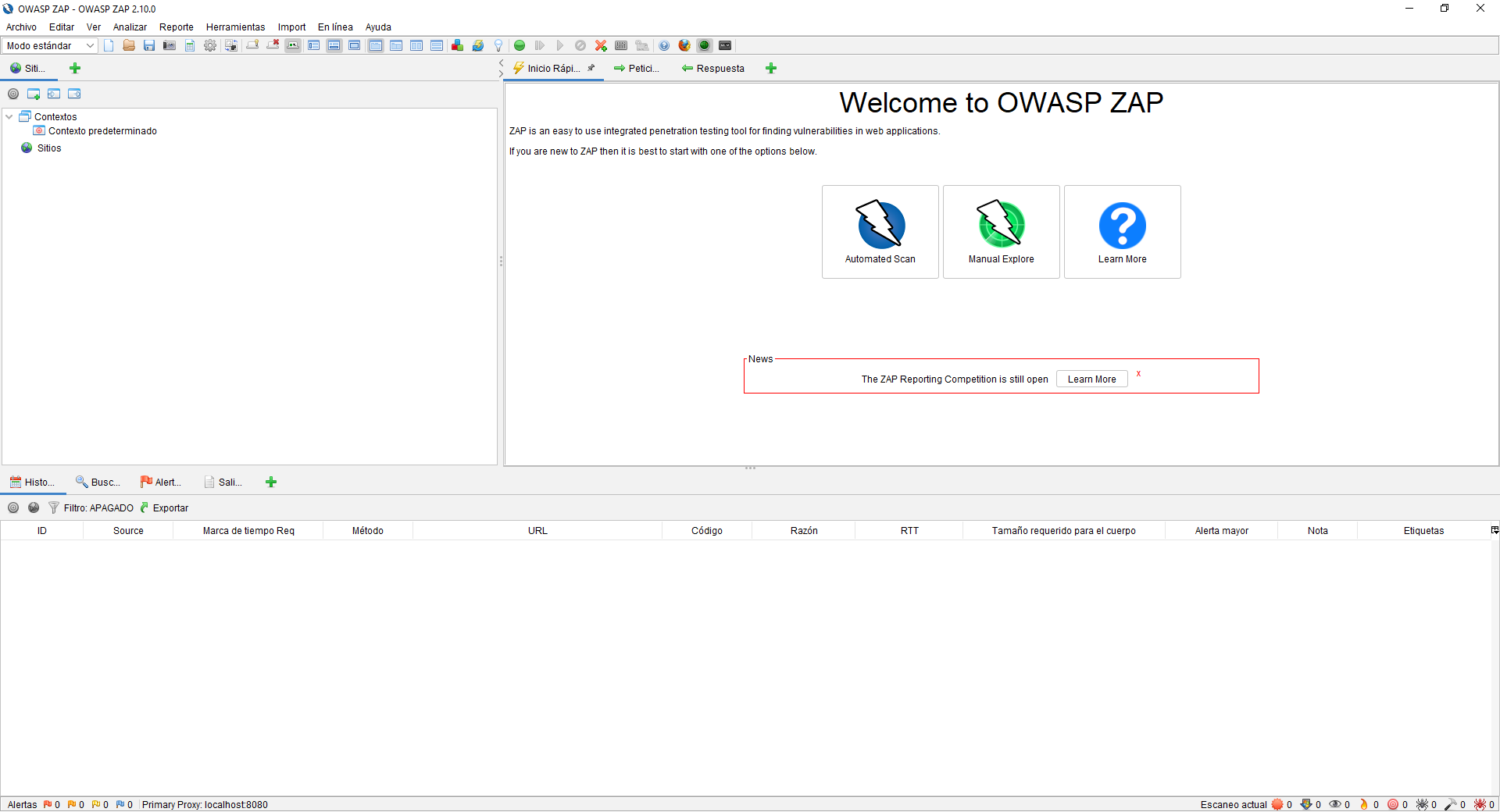1500x812 pixels.
Task: Add a tab in the bottom panel
Action: pyautogui.click(x=271, y=482)
